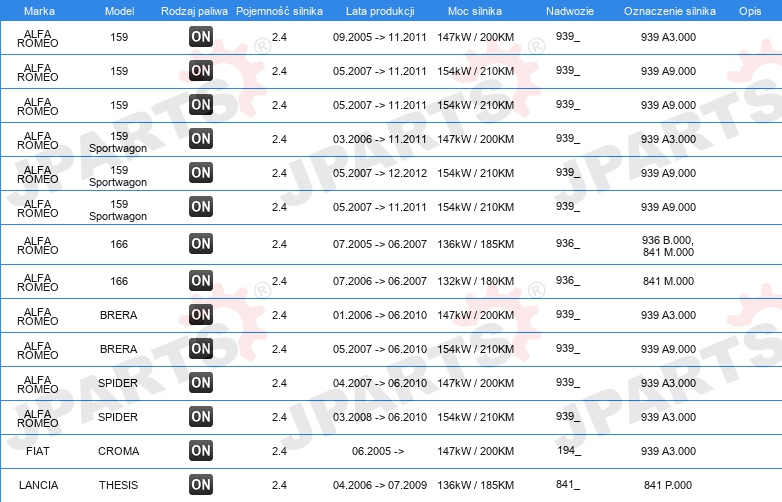Click the FIAT brand cell
The image size is (782, 502).
coord(38,451)
